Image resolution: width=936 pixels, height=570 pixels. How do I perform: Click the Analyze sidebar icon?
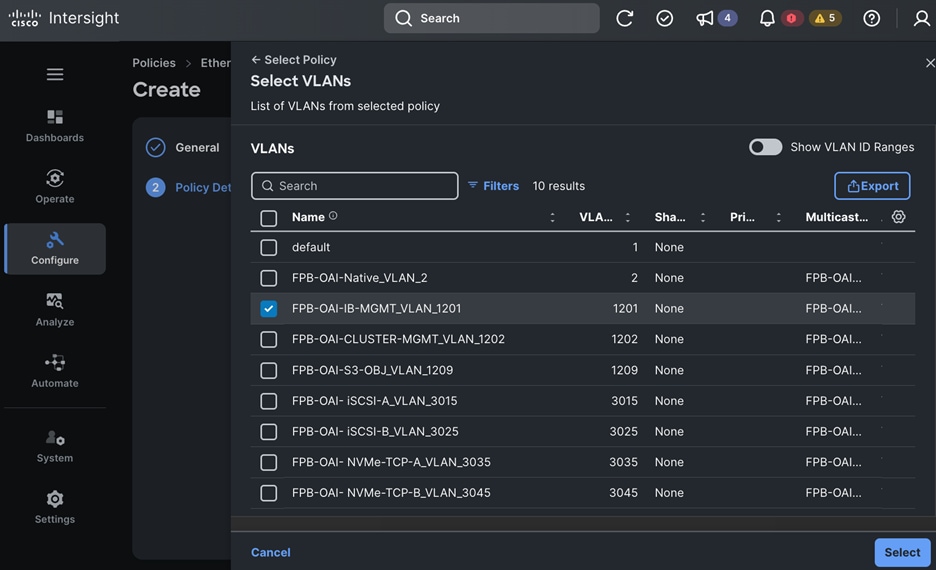[x=55, y=301]
